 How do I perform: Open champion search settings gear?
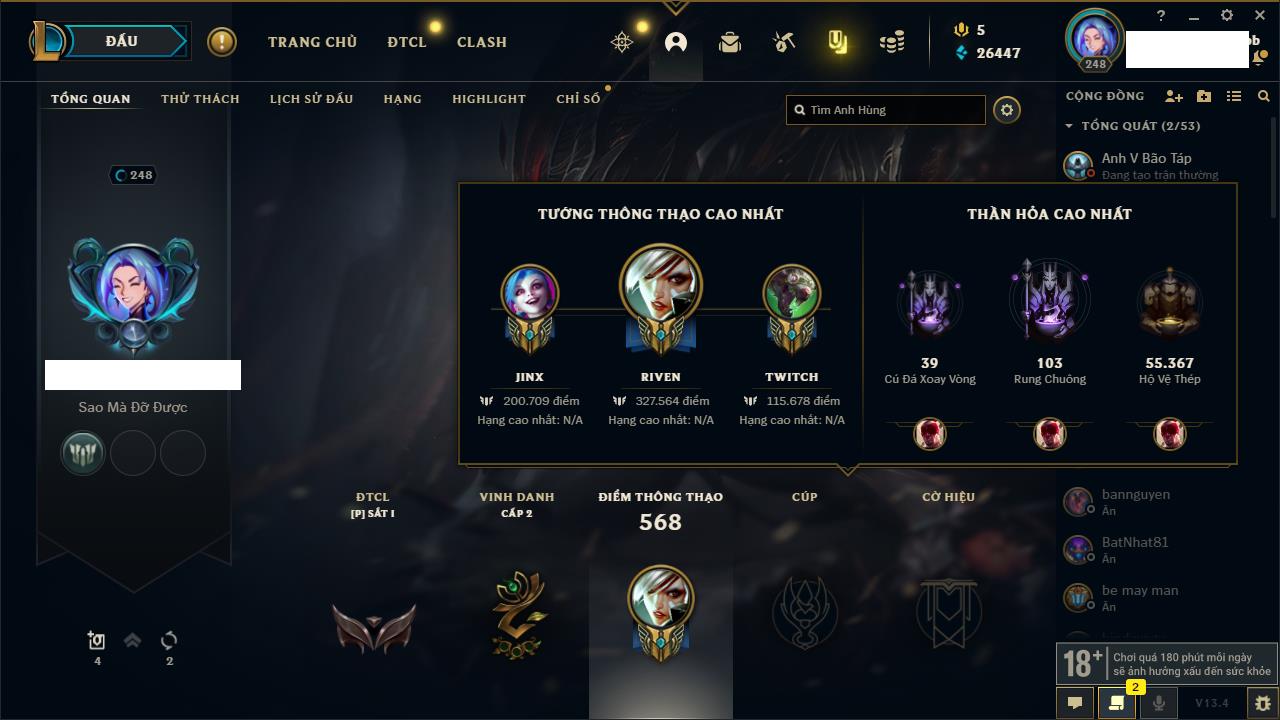point(1007,110)
